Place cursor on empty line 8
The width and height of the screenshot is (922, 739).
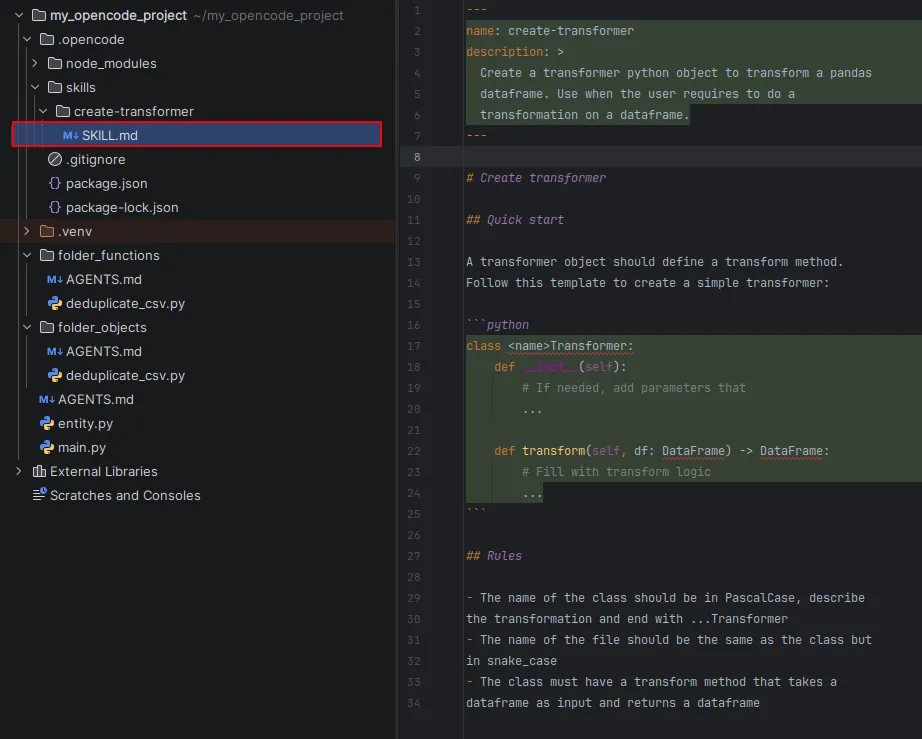[693, 157]
